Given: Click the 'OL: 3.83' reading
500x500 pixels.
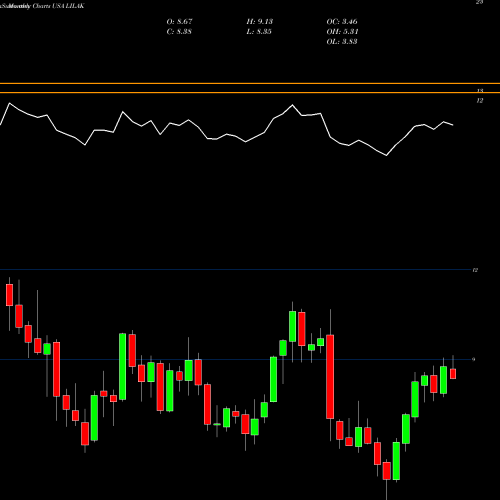Looking at the screenshot, I should pos(342,42).
